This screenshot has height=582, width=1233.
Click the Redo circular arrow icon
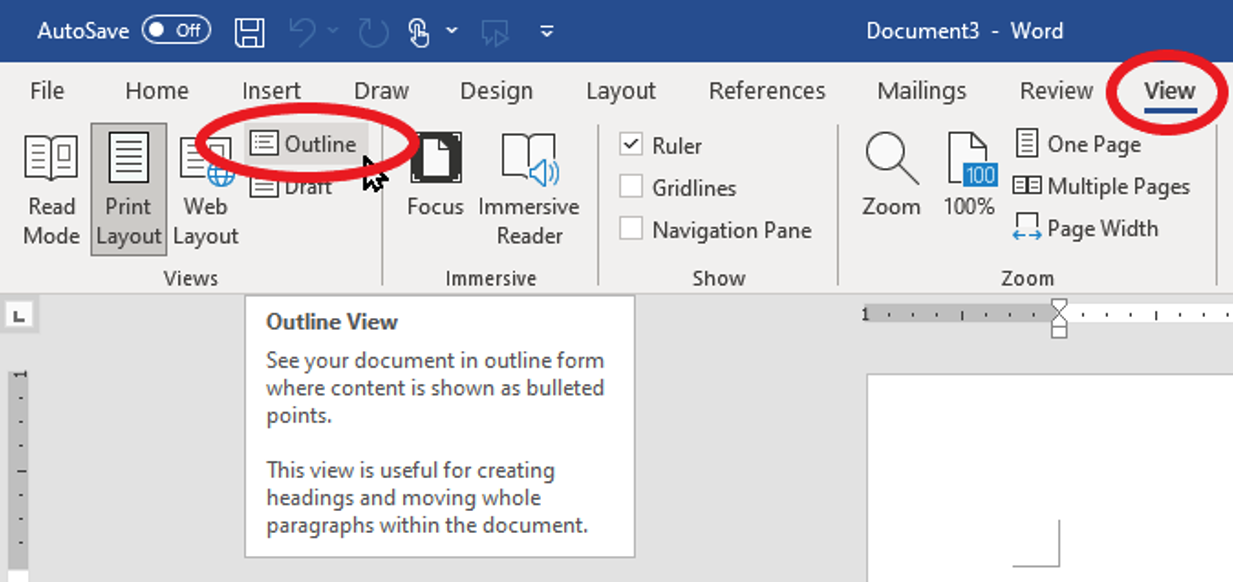tap(373, 31)
